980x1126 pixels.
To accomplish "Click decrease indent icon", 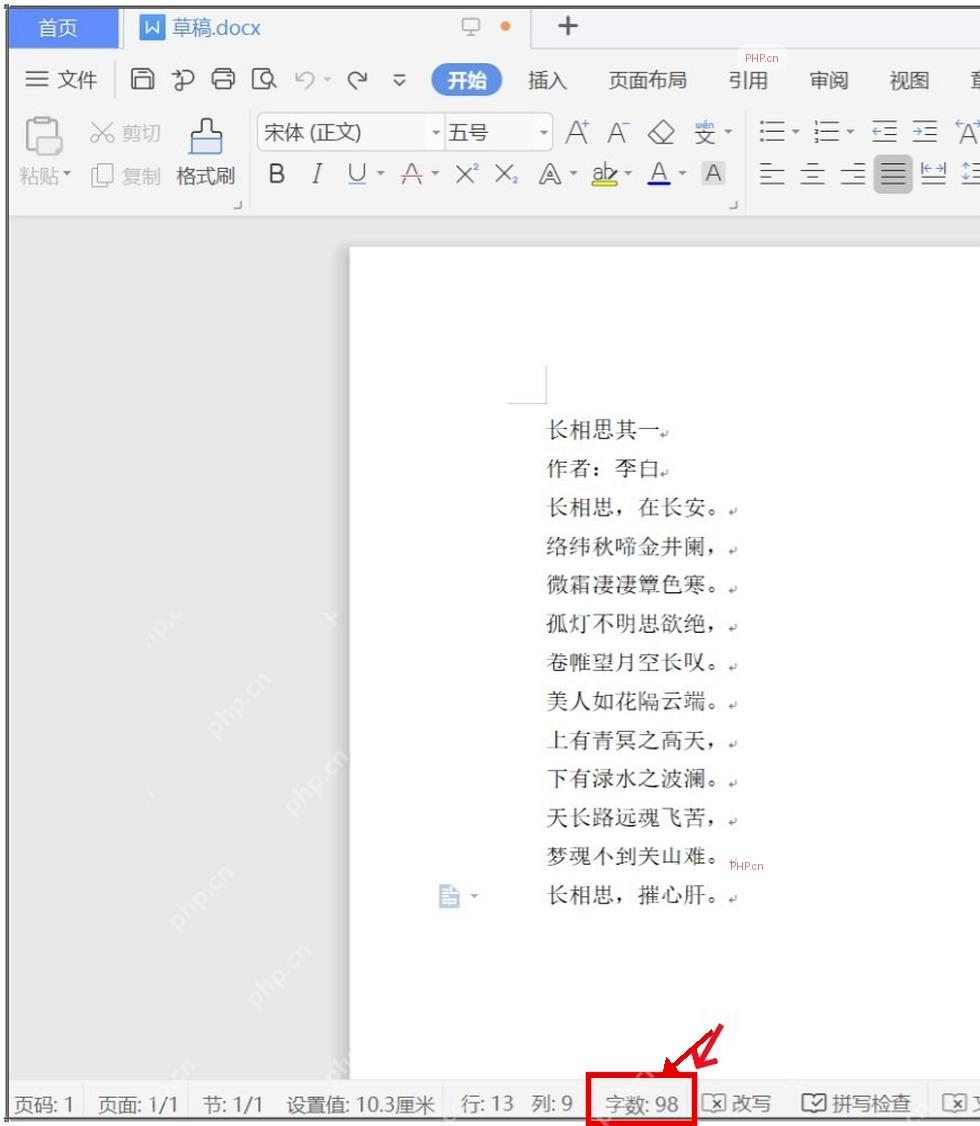I will tap(885, 131).
